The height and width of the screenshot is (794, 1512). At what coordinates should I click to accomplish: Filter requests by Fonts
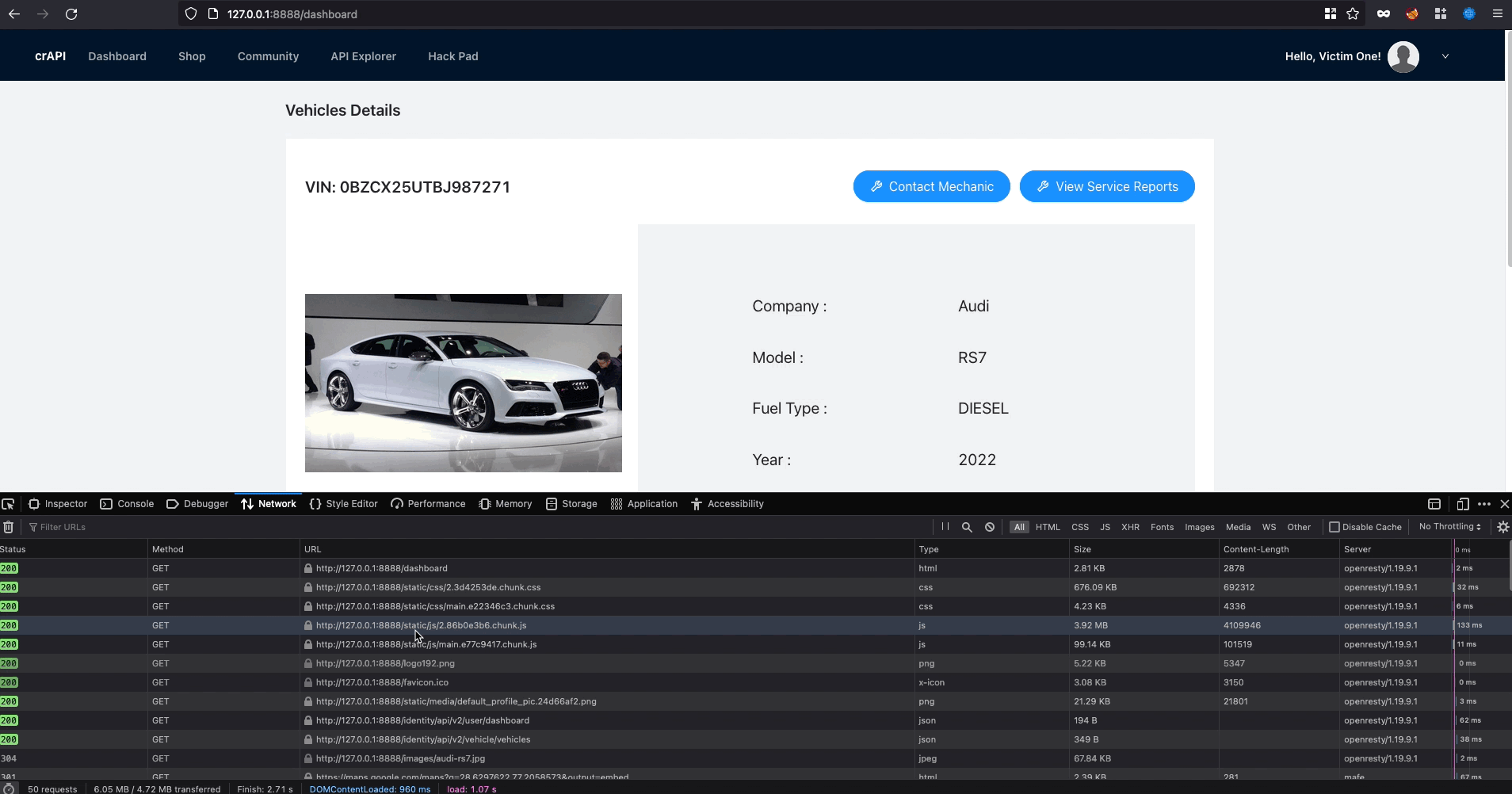(1163, 527)
